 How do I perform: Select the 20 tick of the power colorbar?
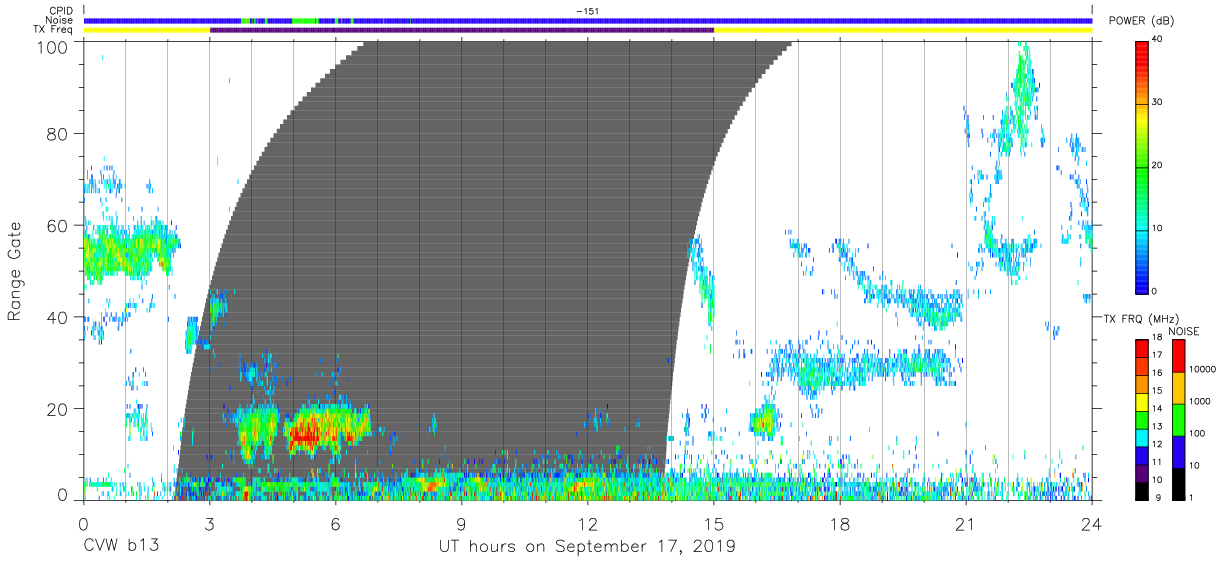(x=1157, y=166)
